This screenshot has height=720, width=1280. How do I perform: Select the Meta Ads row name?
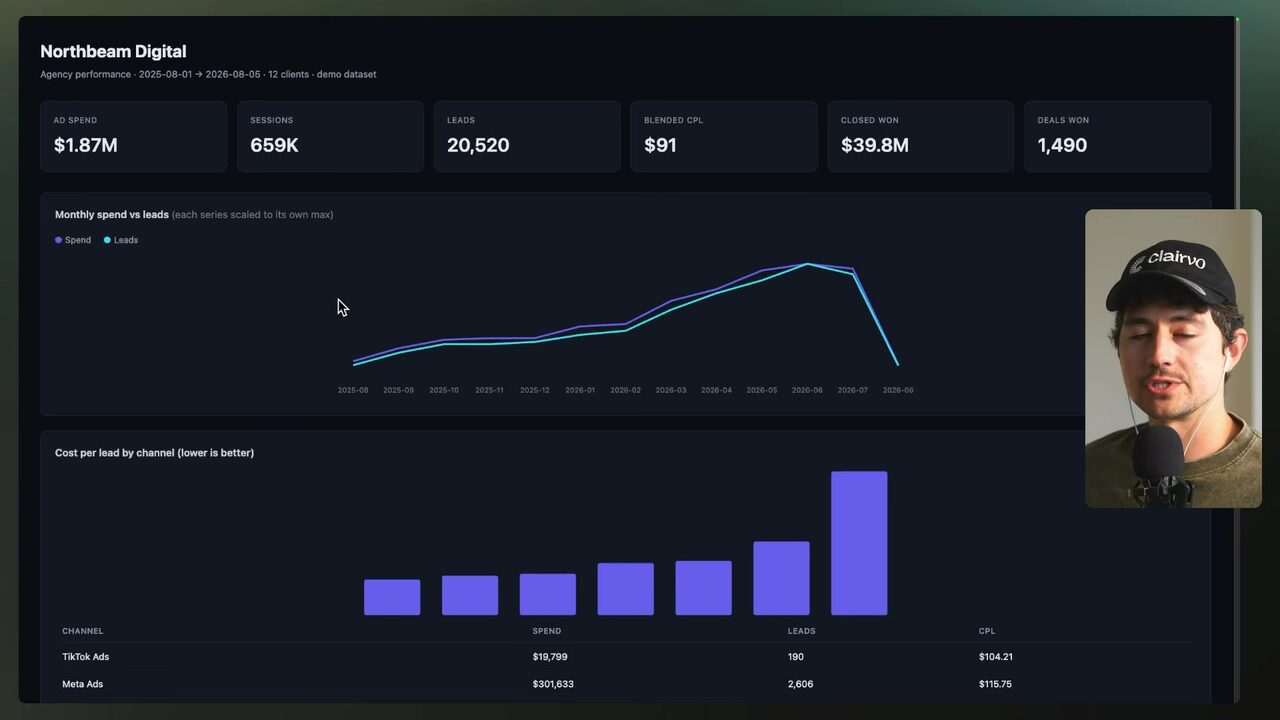tap(83, 684)
